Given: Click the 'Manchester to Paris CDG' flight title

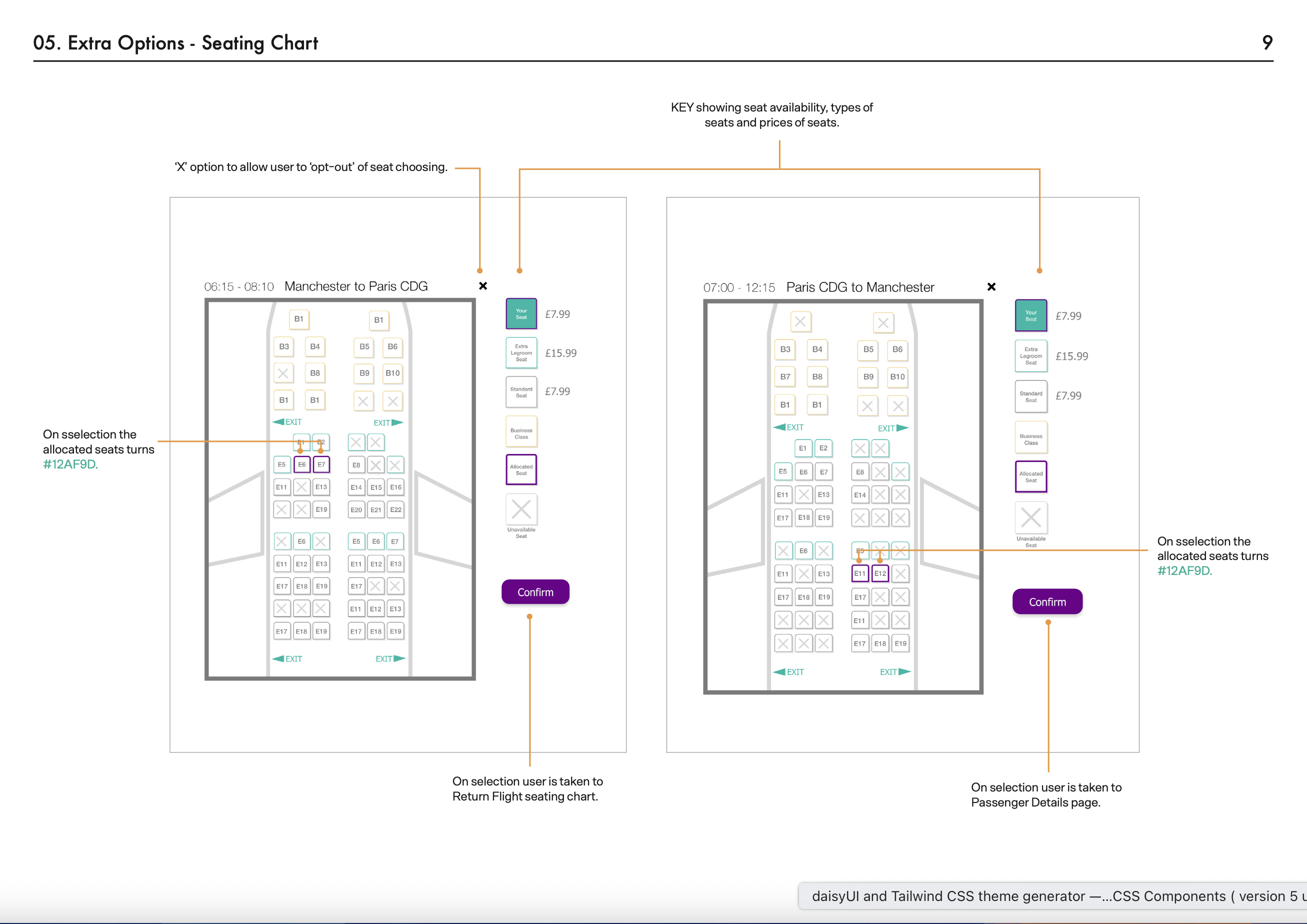Looking at the screenshot, I should click(356, 286).
